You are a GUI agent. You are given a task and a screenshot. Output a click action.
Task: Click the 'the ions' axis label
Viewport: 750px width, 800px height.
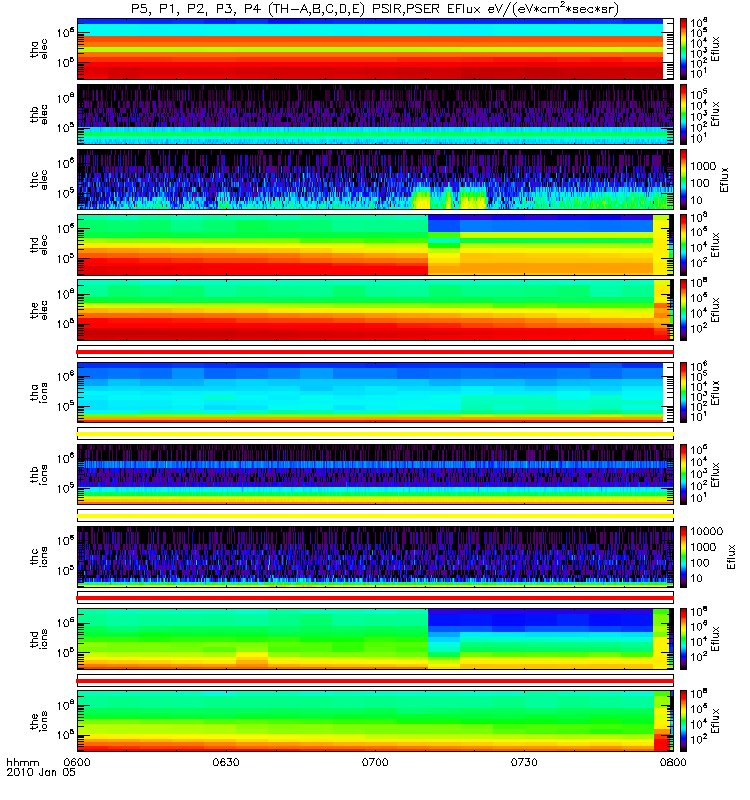point(39,720)
